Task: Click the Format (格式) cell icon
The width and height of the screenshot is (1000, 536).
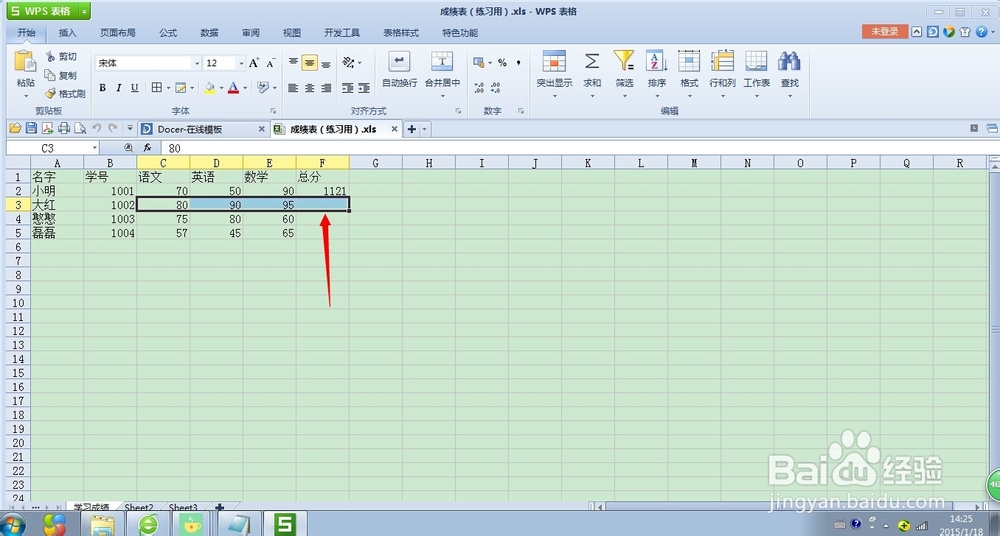Action: pos(689,61)
